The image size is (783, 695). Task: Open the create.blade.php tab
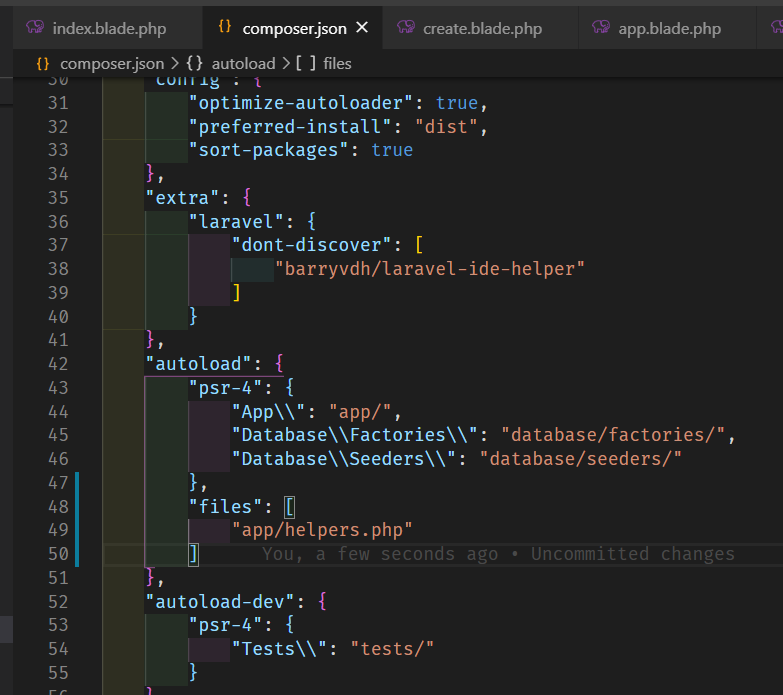[x=480, y=28]
